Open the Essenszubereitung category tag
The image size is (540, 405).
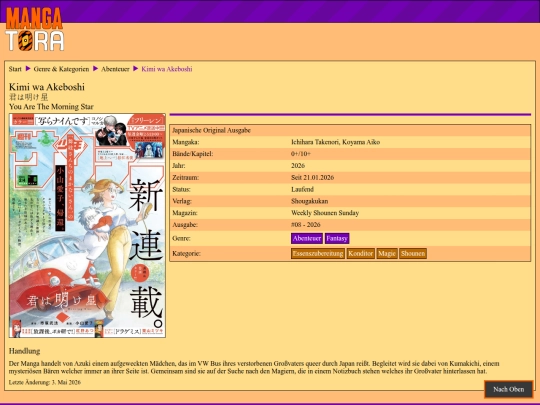[x=318, y=253]
